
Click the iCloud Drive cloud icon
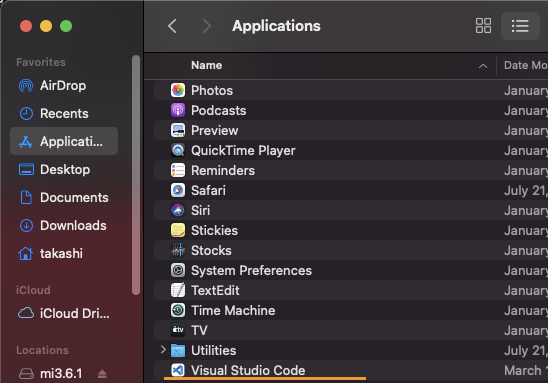click(x=26, y=313)
